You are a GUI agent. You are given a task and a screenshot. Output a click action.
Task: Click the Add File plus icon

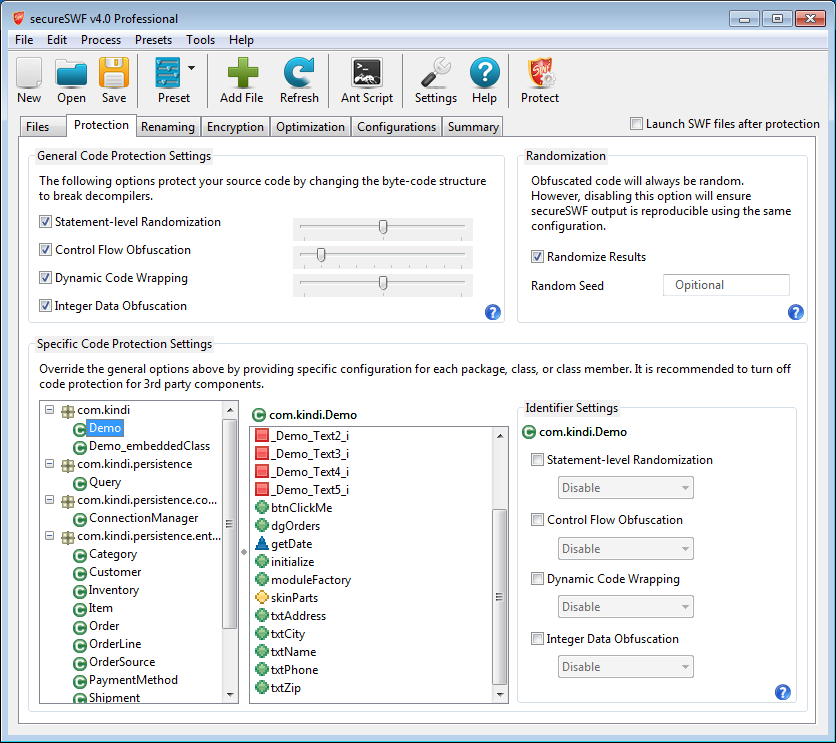click(242, 76)
